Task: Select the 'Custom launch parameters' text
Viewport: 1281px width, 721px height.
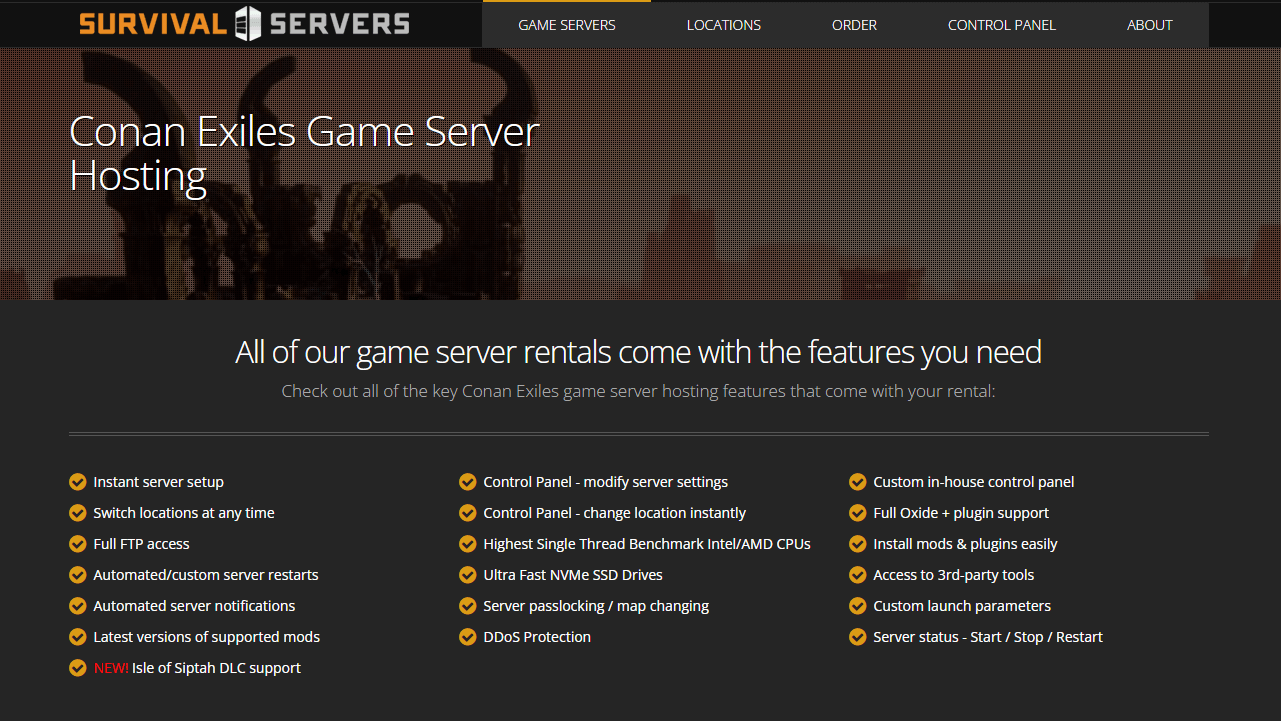Action: coord(962,606)
